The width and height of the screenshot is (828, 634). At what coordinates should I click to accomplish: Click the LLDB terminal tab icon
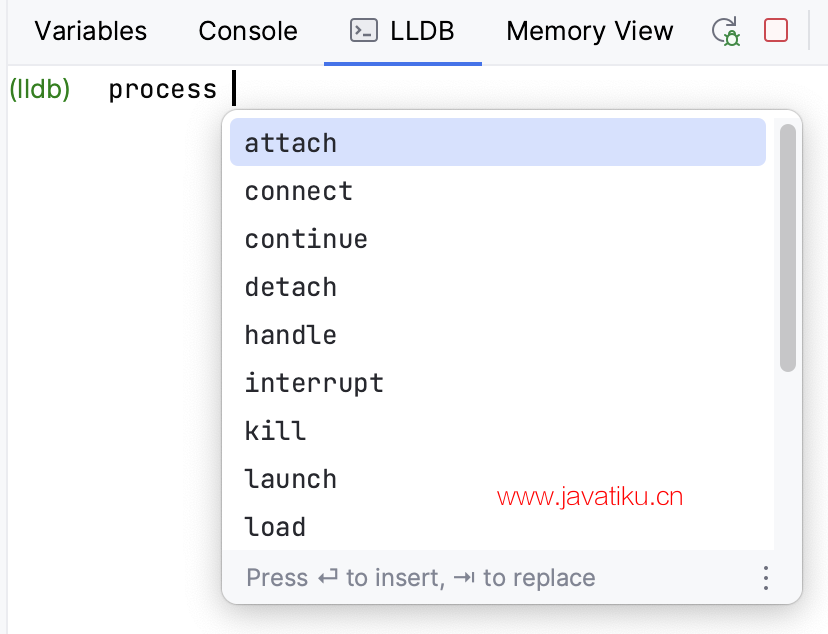click(x=364, y=31)
